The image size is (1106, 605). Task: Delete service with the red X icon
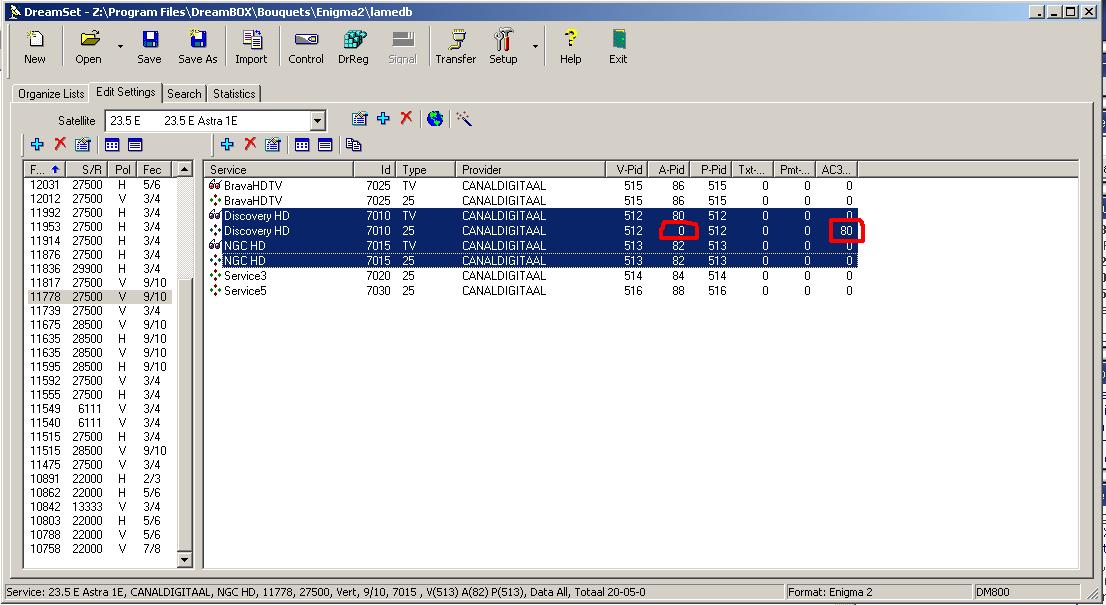[x=250, y=145]
